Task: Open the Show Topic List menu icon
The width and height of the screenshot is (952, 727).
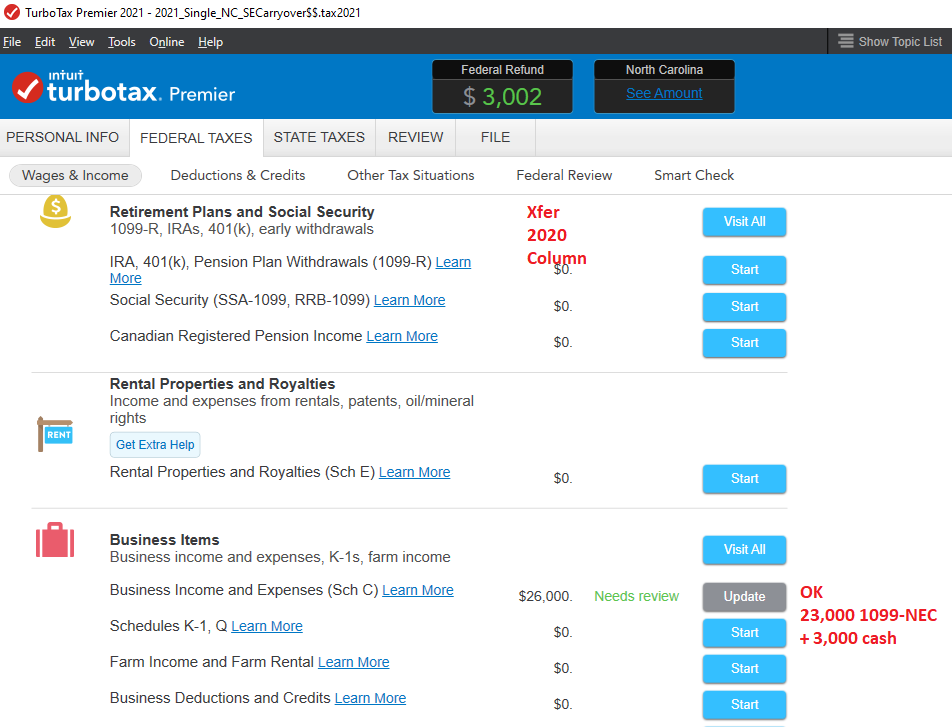Action: 846,41
